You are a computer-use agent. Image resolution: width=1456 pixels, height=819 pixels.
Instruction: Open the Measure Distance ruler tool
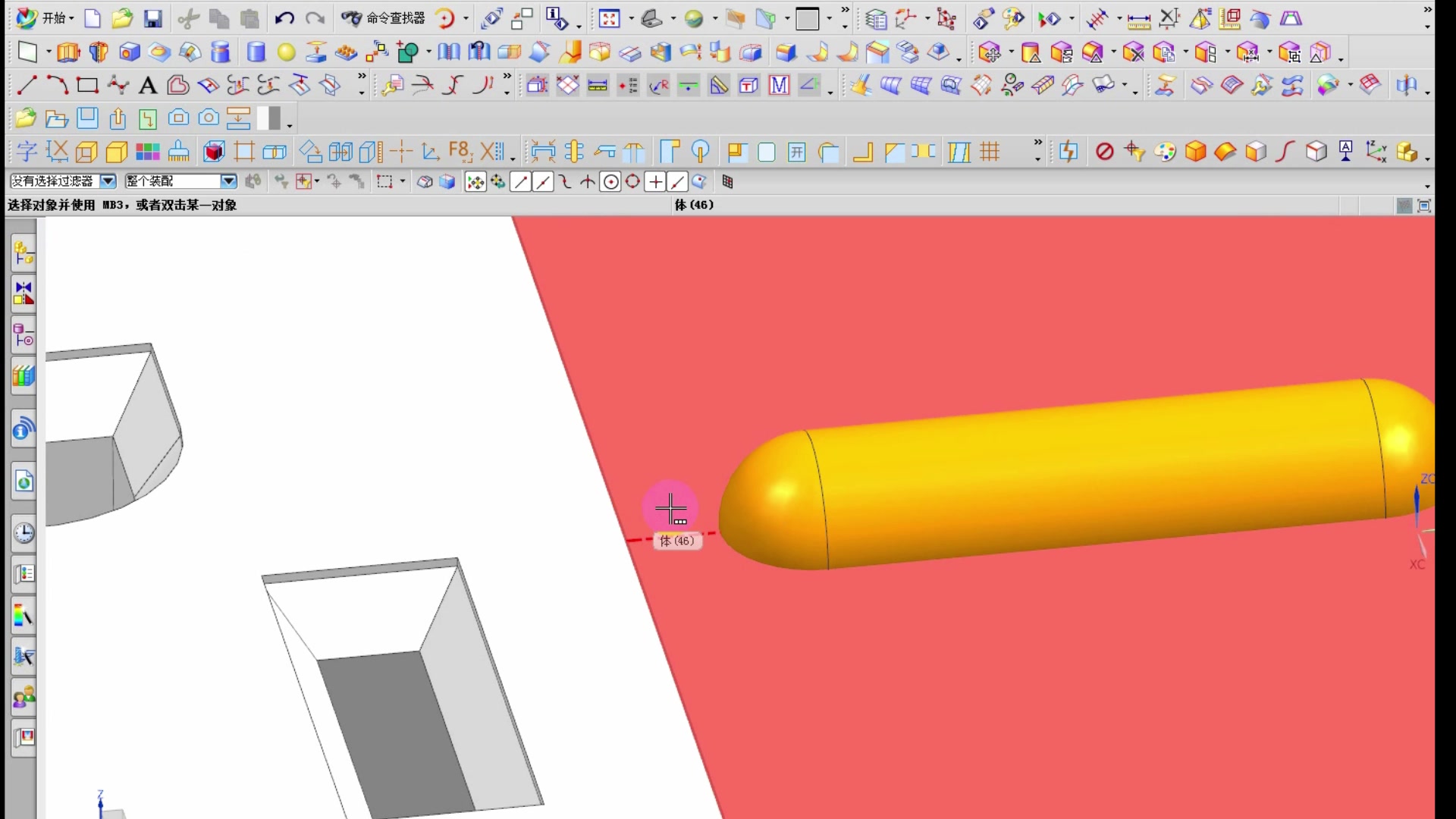coord(1138,20)
